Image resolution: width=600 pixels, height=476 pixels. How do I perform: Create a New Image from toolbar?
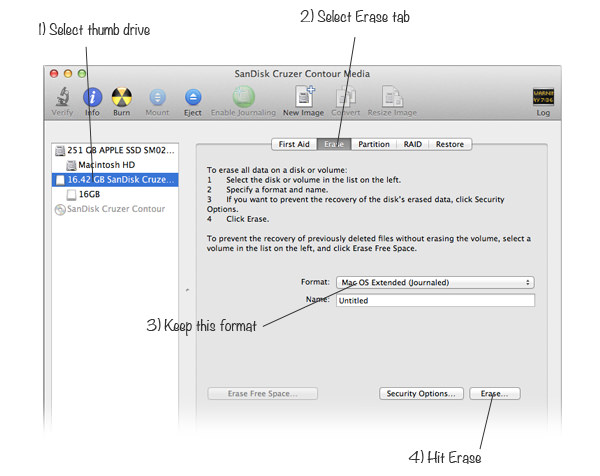point(304,96)
